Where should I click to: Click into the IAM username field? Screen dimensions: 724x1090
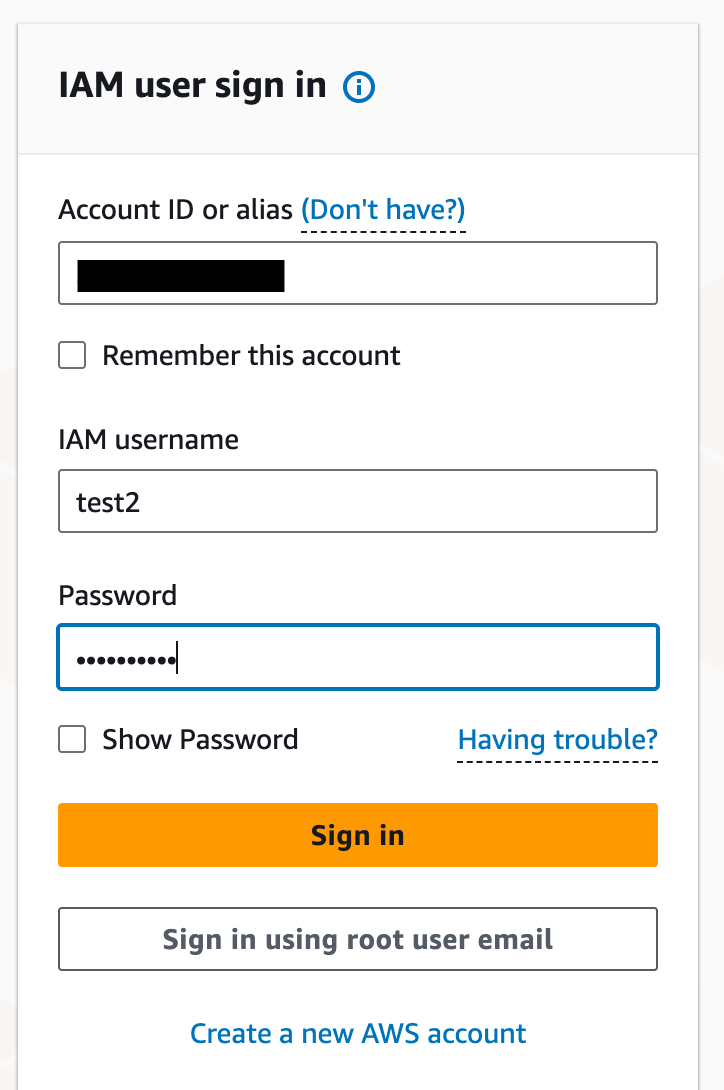358,501
